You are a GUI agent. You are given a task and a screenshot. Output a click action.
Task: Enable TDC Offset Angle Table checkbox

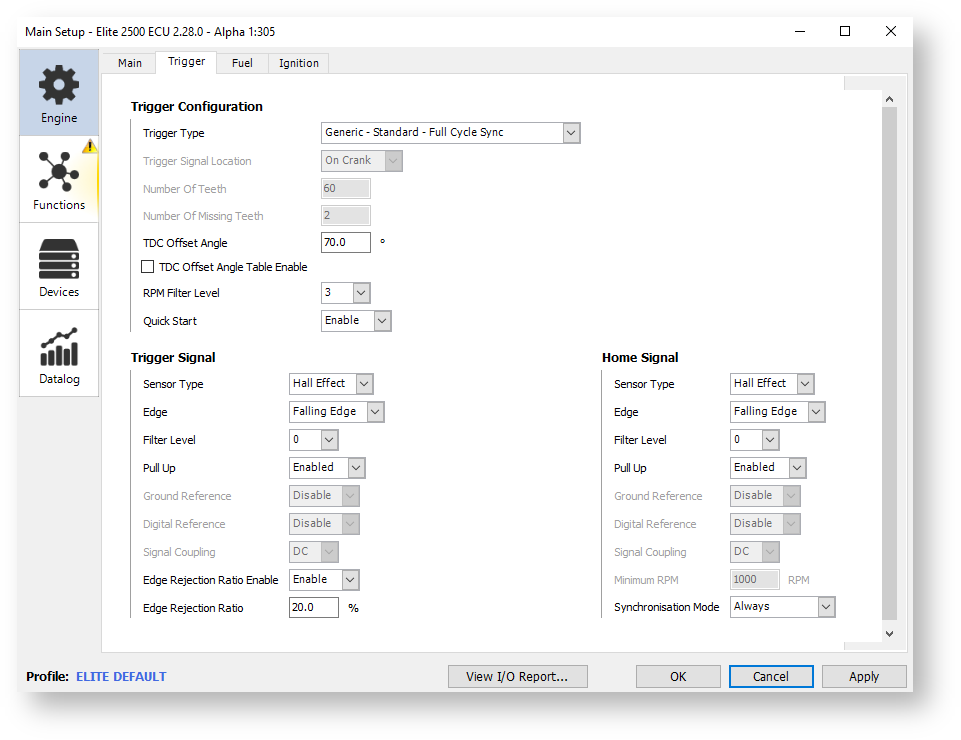click(147, 267)
